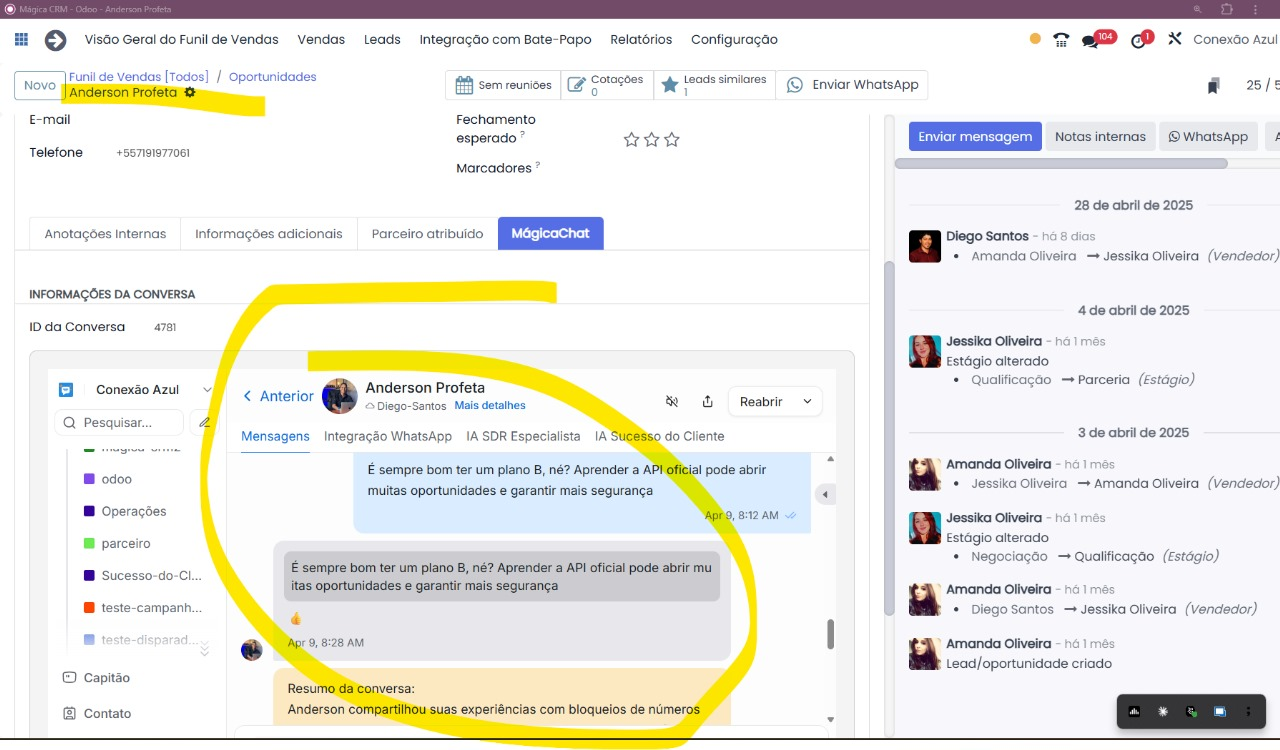Click the circular arrow CRM app icon
Image resolution: width=1280 pixels, height=750 pixels.
[55, 40]
